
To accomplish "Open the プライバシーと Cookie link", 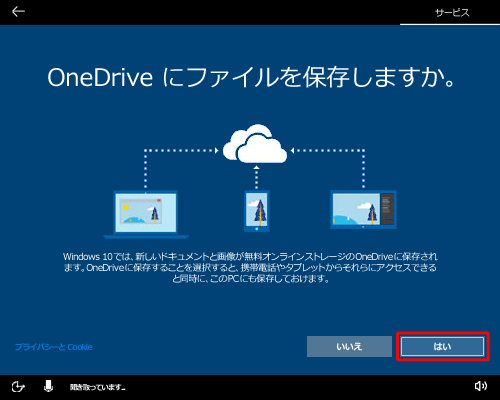I will coord(54,347).
